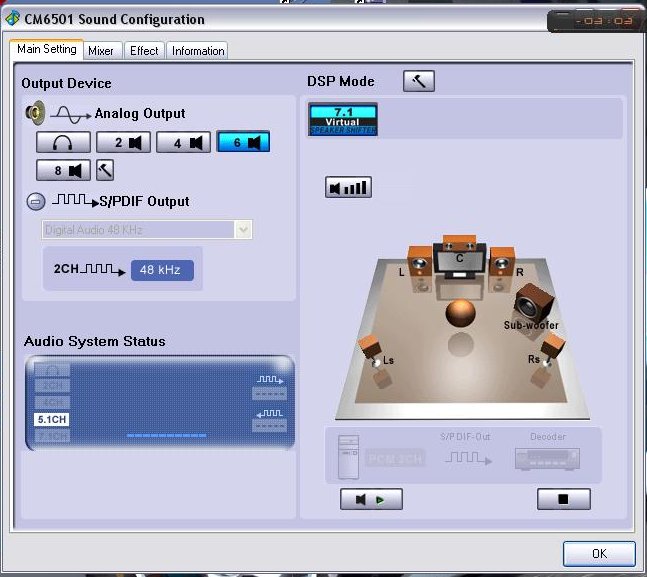The image size is (647, 577).
Task: Click the digital clock display in title bar
Action: coord(595,21)
